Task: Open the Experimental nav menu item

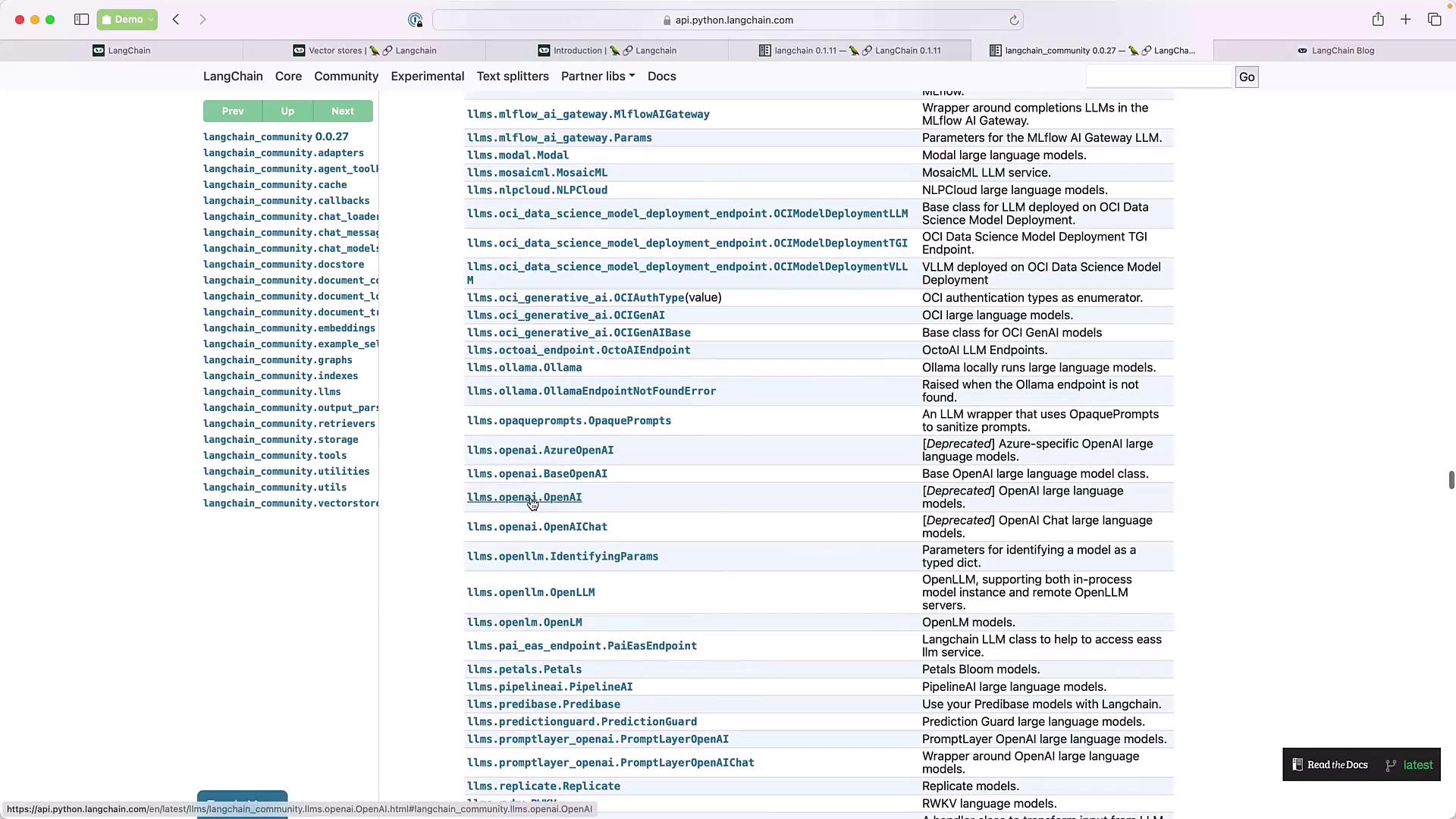Action: coord(427,77)
